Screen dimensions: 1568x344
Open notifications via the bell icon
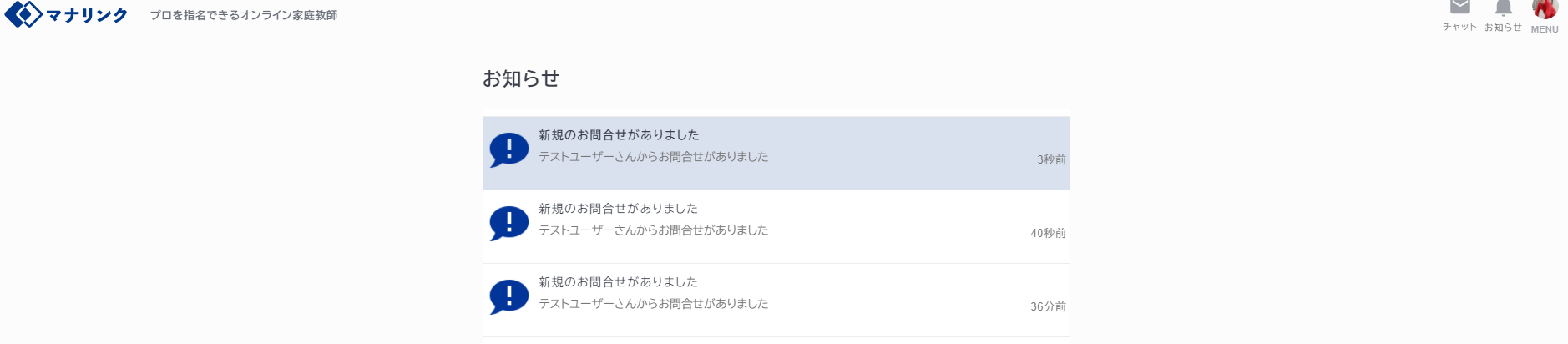point(1503,8)
